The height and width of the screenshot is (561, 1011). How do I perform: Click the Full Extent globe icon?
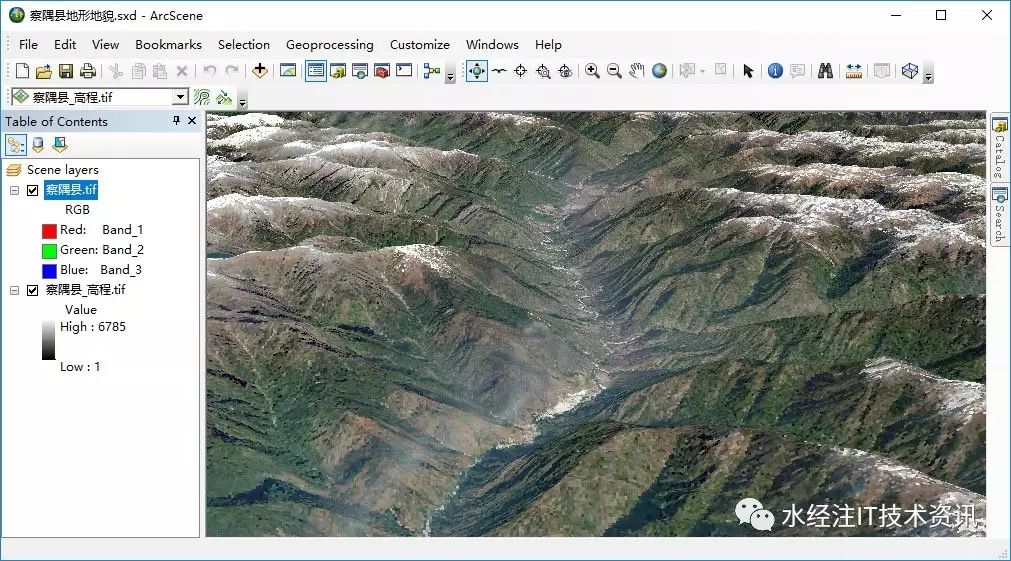pyautogui.click(x=659, y=71)
